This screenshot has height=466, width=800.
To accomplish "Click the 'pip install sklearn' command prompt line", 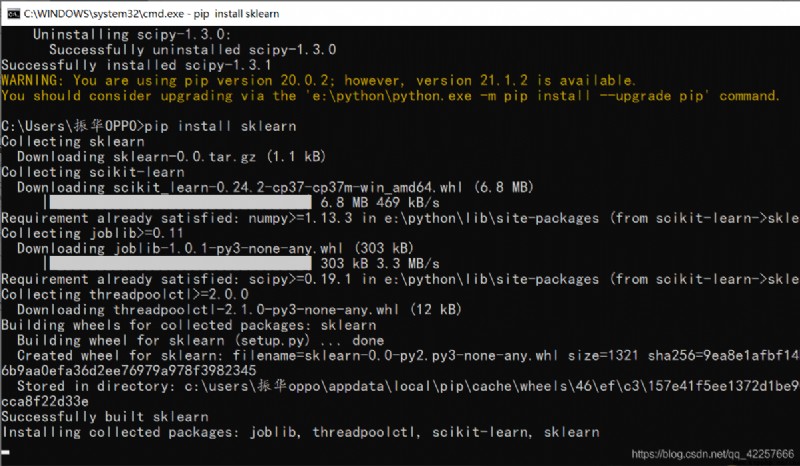I will coord(148,126).
